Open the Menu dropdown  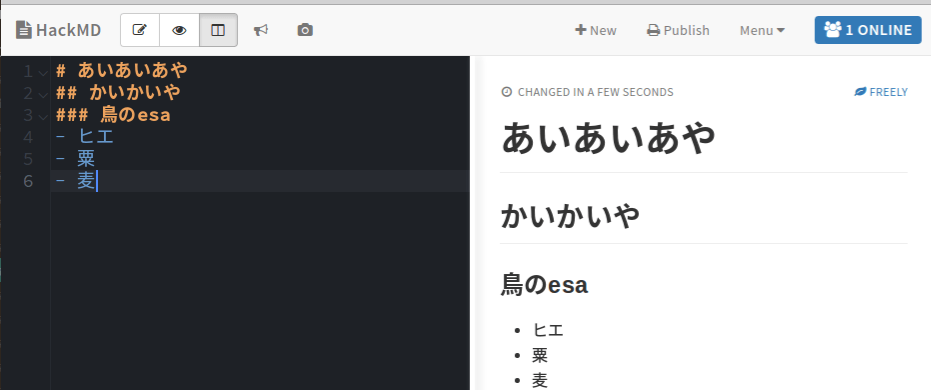click(x=762, y=30)
